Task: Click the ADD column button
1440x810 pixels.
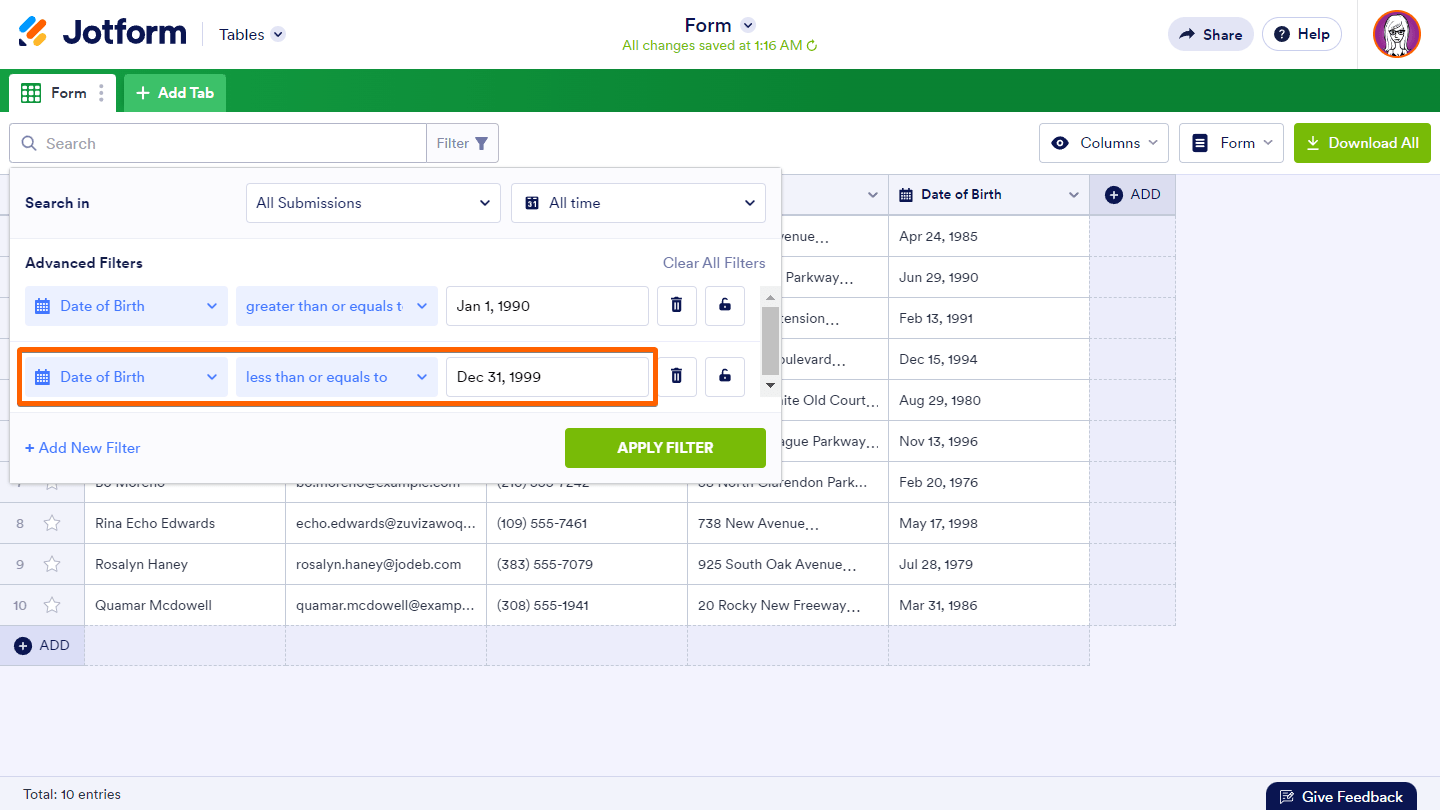Action: tap(1132, 195)
